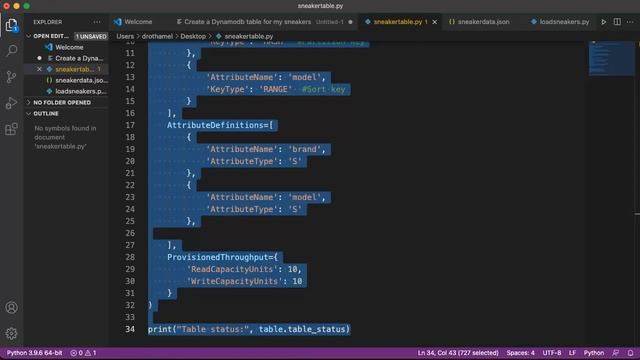Click Ln 34, Col 43 cursor position

(458, 353)
